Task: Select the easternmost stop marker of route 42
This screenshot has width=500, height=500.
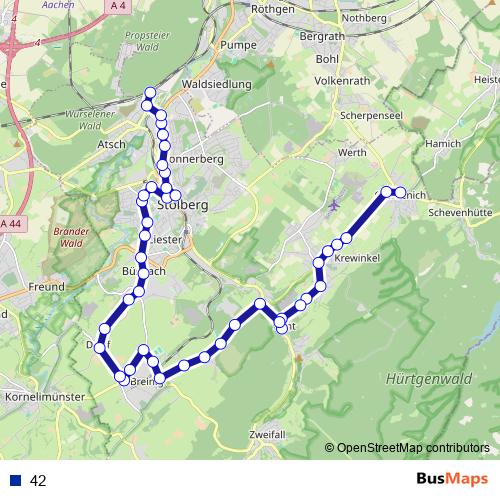Action: click(x=400, y=192)
